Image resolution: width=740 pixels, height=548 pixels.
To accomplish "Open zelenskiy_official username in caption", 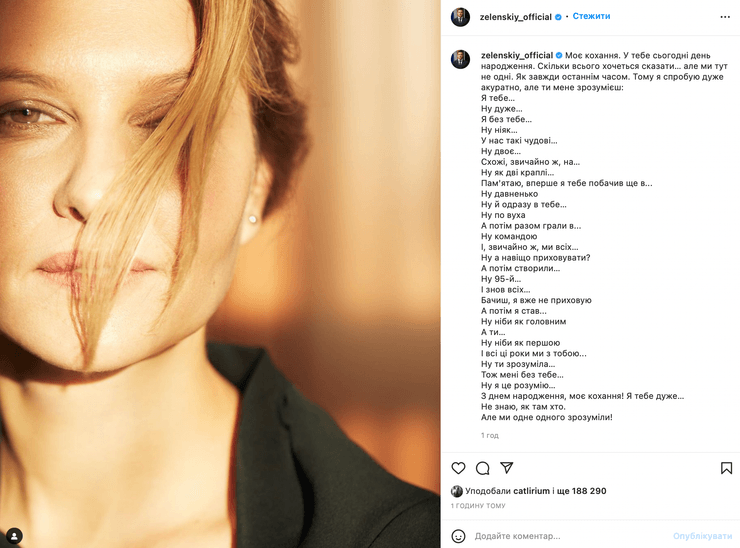I will click(517, 55).
